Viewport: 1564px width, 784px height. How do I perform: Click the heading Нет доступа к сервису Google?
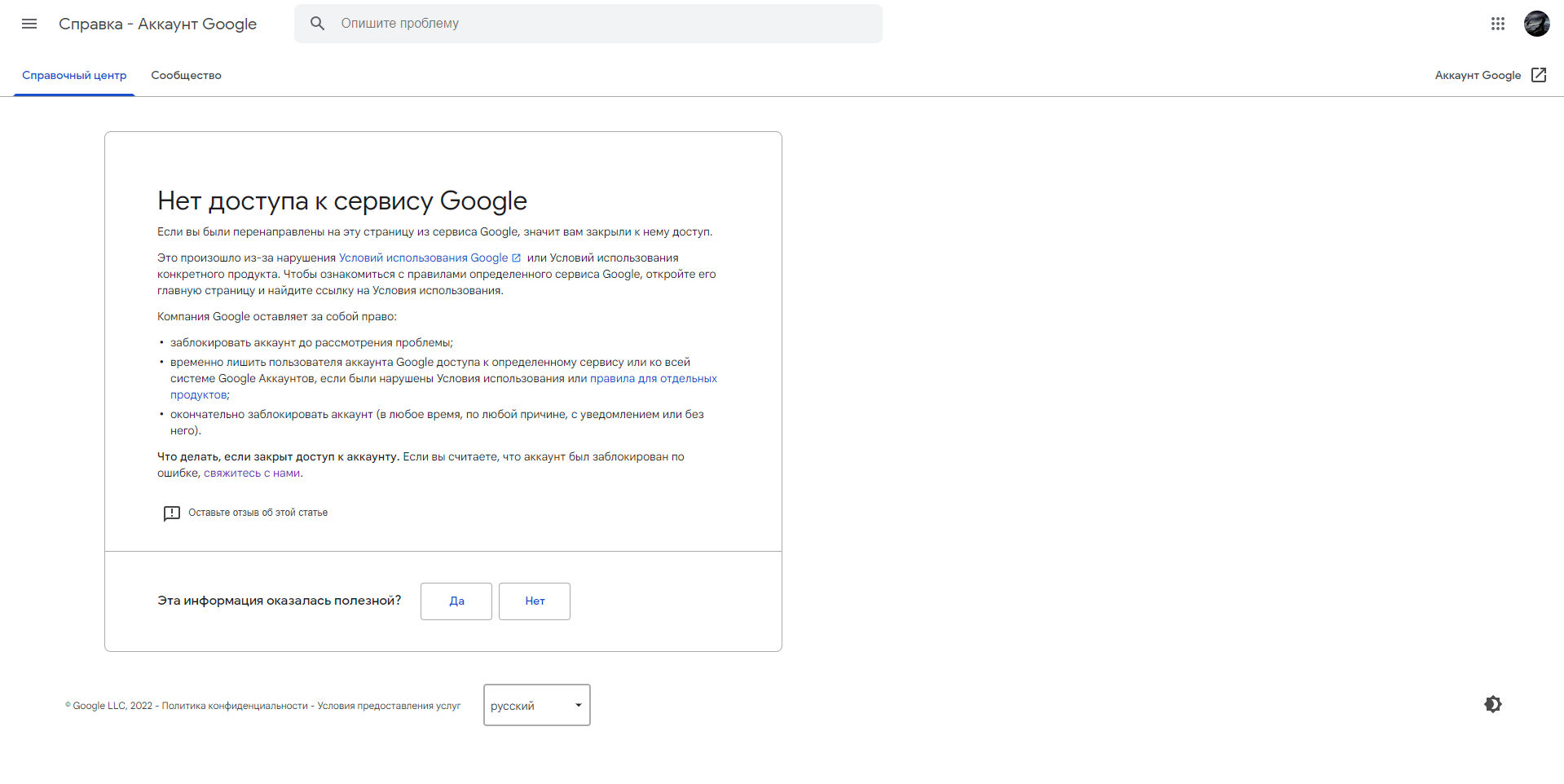[342, 200]
